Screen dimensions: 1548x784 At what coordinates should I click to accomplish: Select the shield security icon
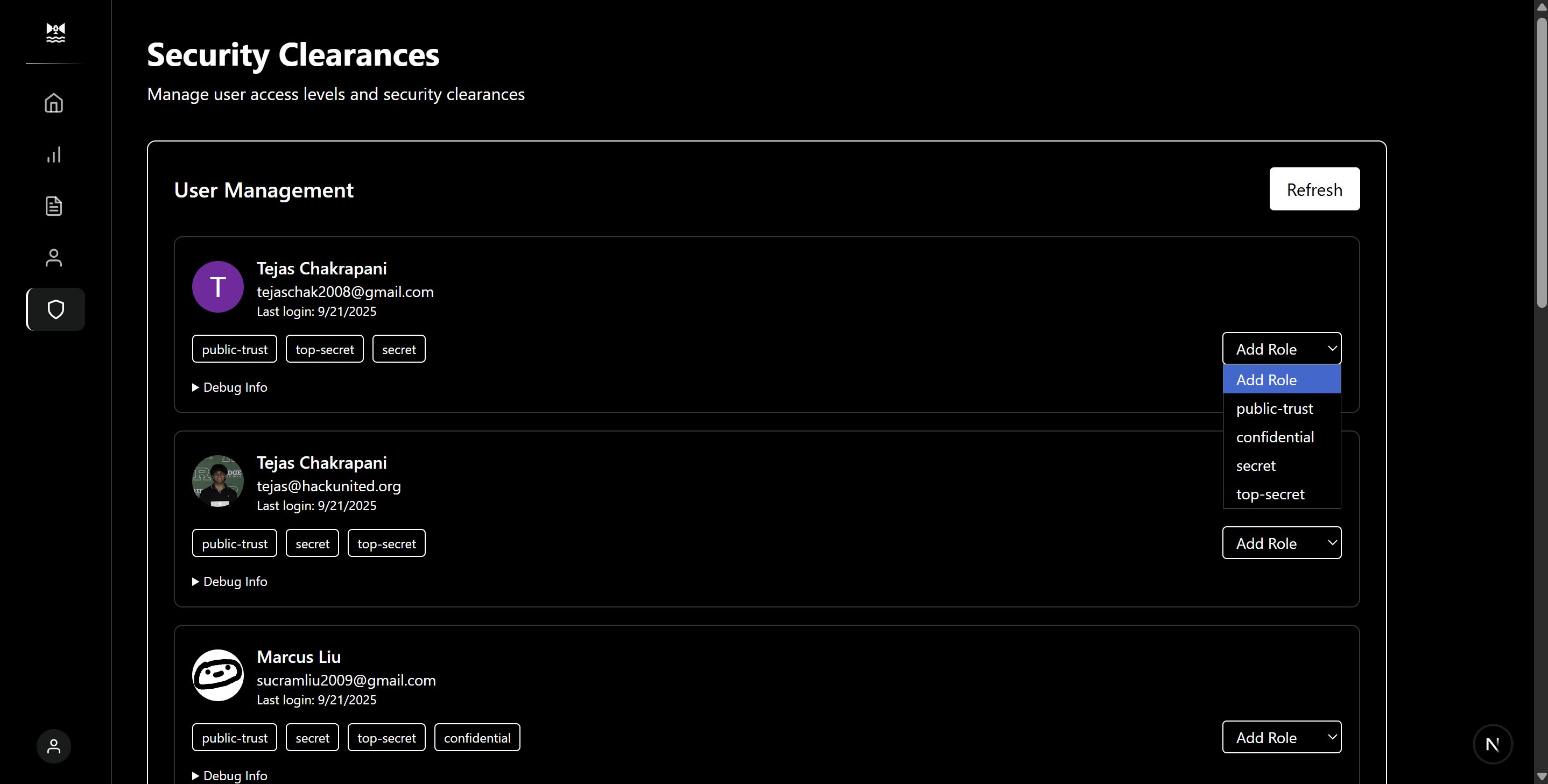pos(55,309)
